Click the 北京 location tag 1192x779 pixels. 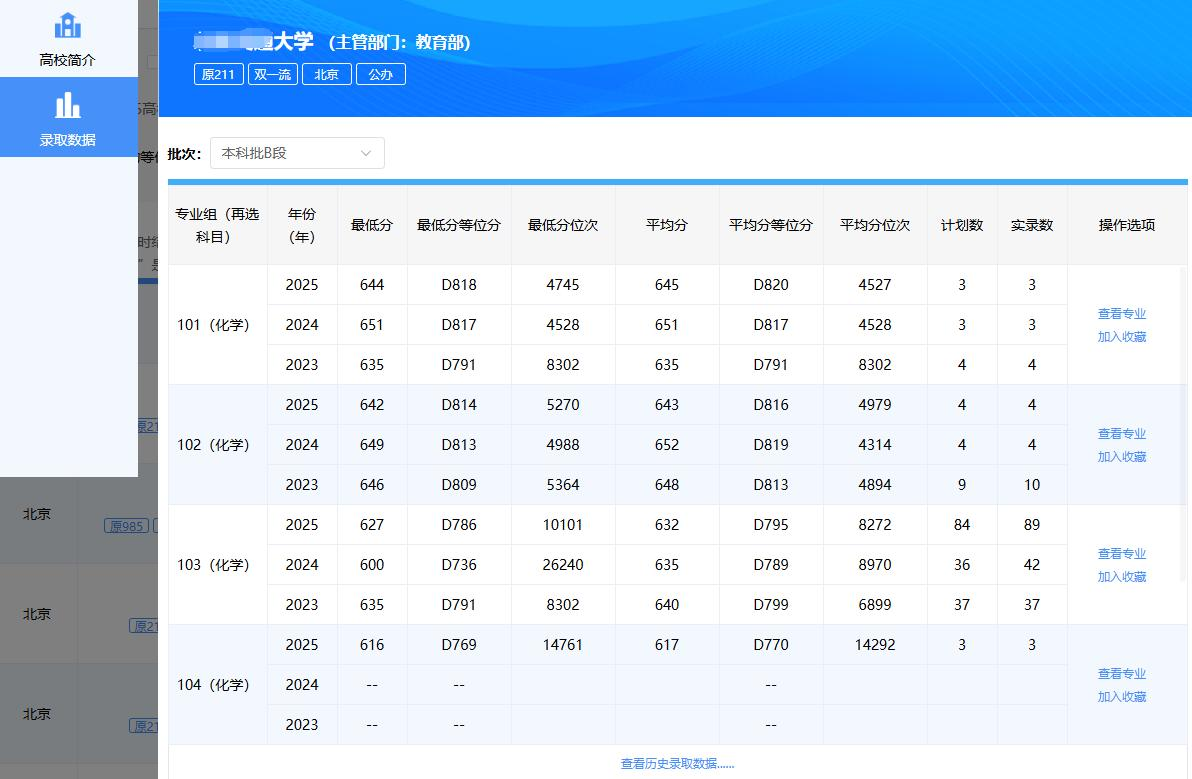[327, 74]
